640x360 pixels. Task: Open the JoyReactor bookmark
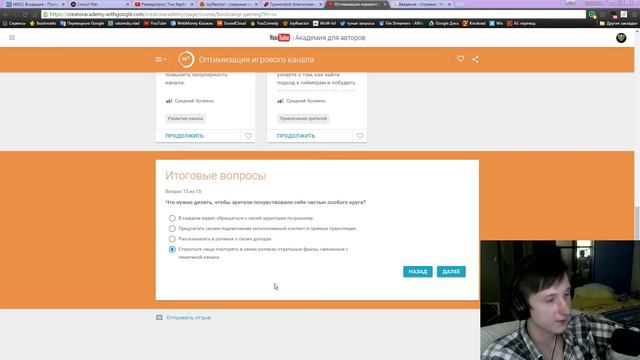(296, 23)
